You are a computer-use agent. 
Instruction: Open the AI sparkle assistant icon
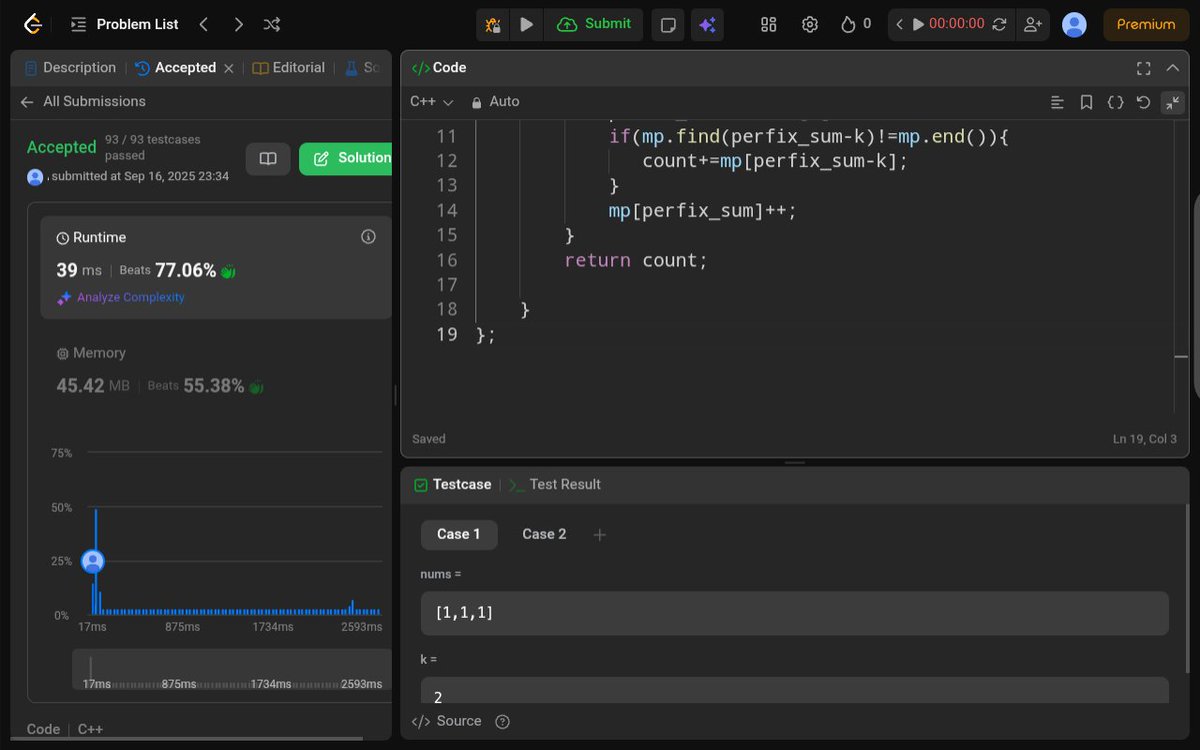[x=707, y=24]
